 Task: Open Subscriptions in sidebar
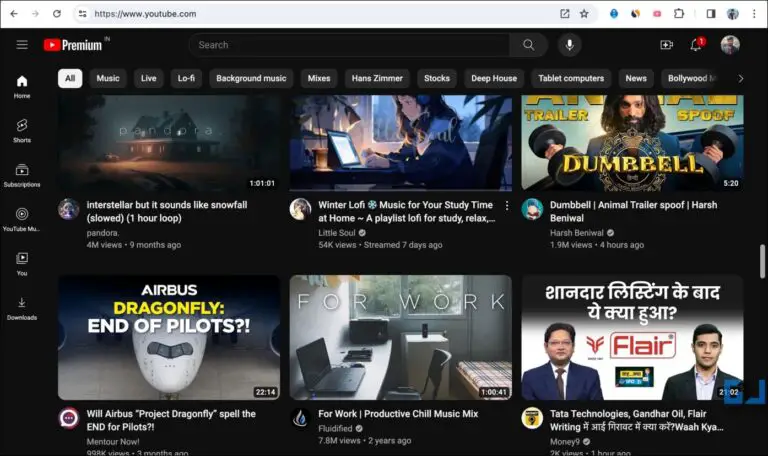pos(22,175)
